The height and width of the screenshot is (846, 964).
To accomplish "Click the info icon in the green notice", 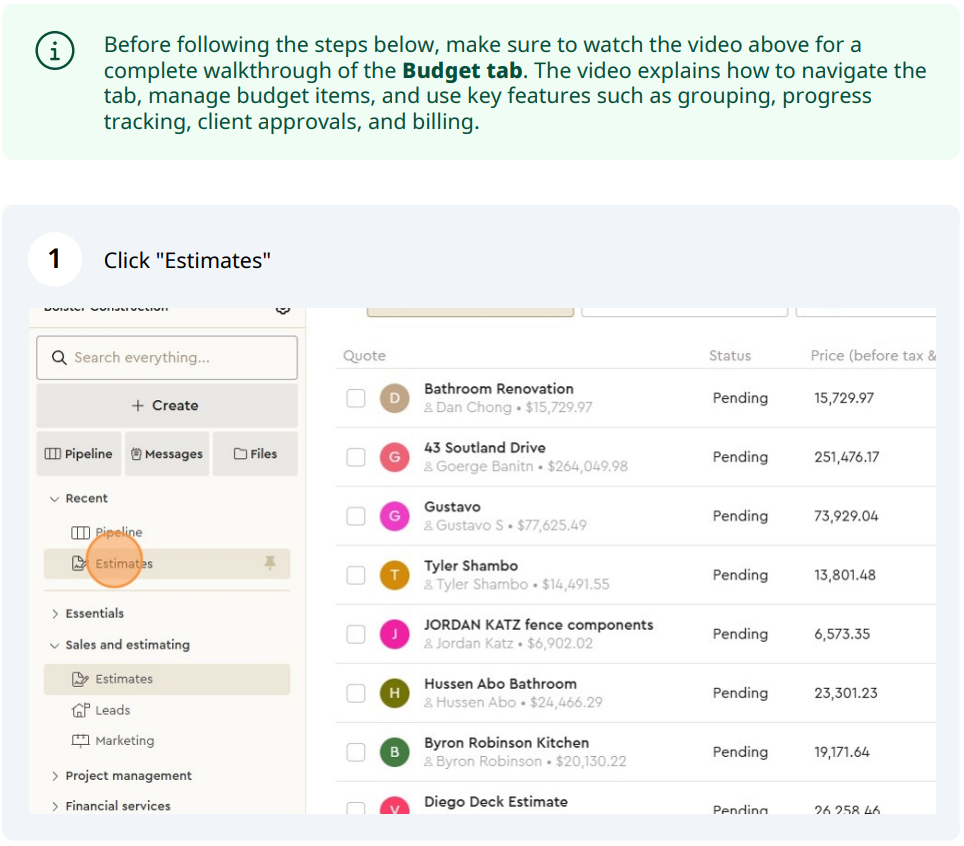I will point(54,52).
